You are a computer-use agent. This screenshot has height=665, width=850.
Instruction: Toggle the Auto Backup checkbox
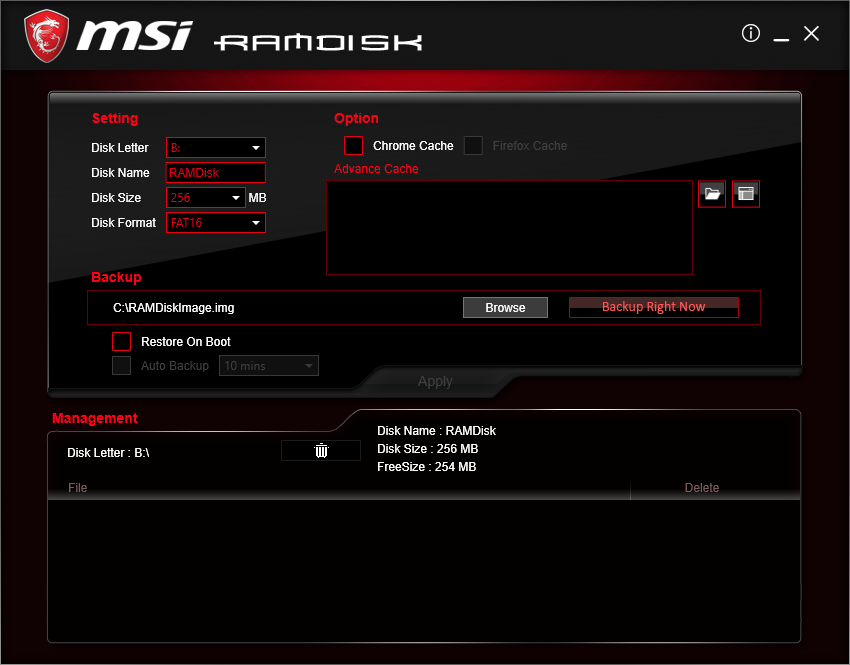[x=121, y=365]
